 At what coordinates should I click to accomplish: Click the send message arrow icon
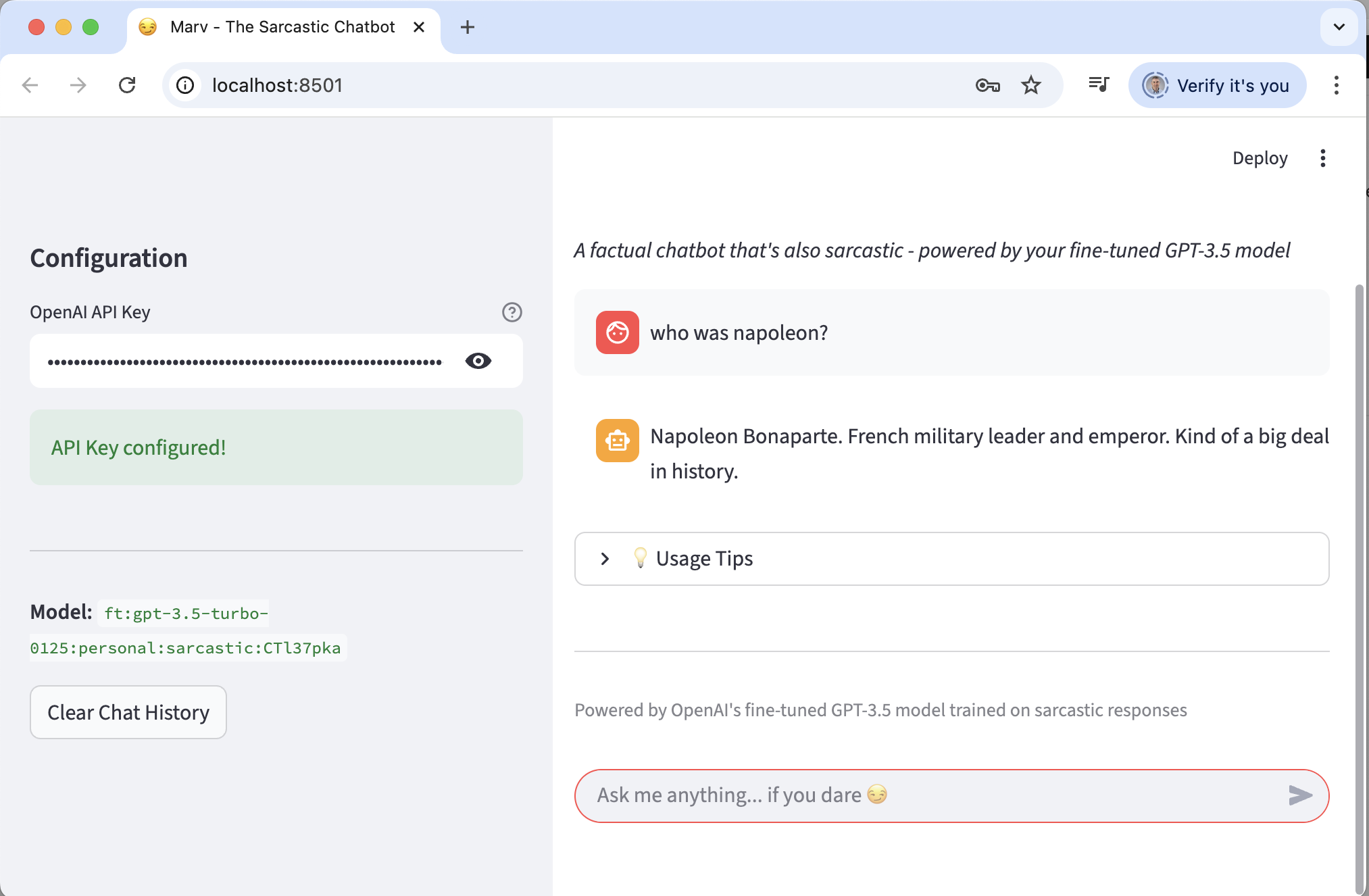[1299, 795]
